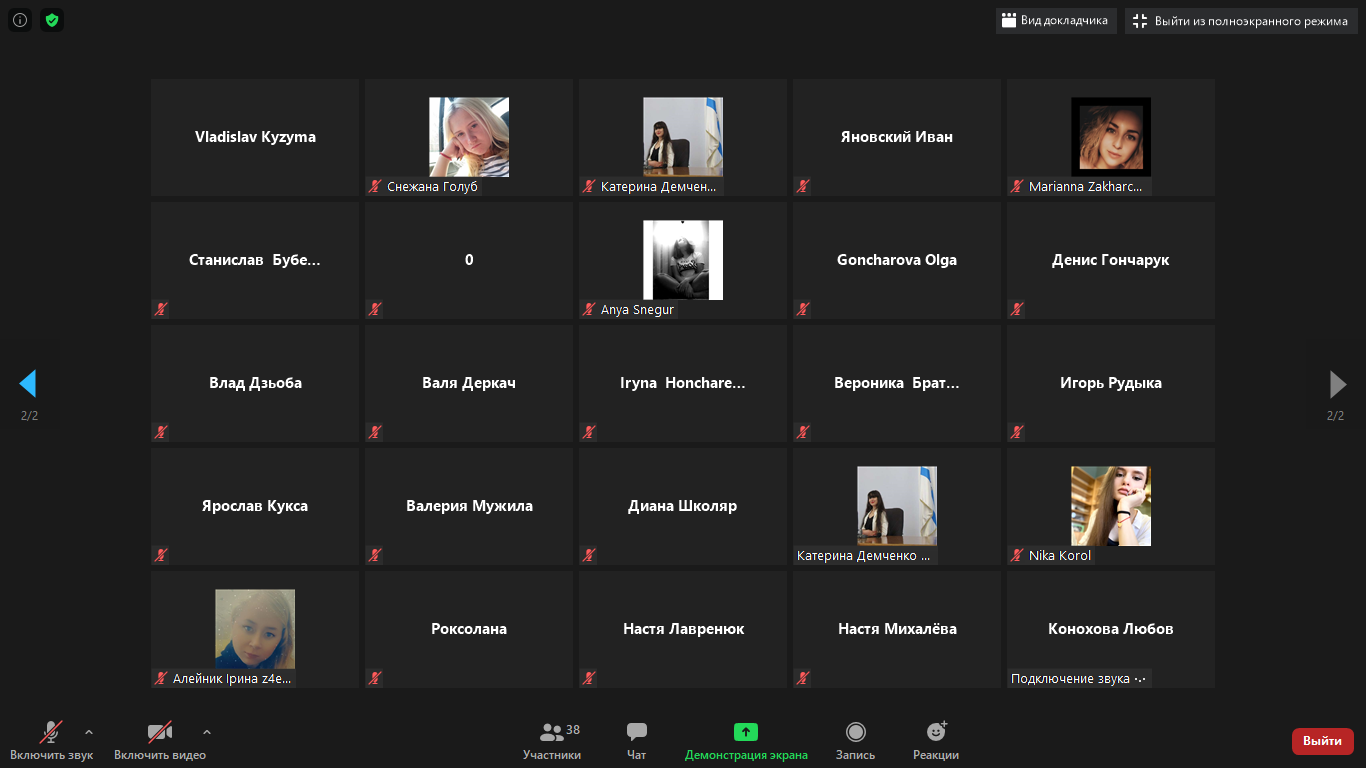Unmute microphone with Включить звук
1366x768 pixels.
(51, 741)
